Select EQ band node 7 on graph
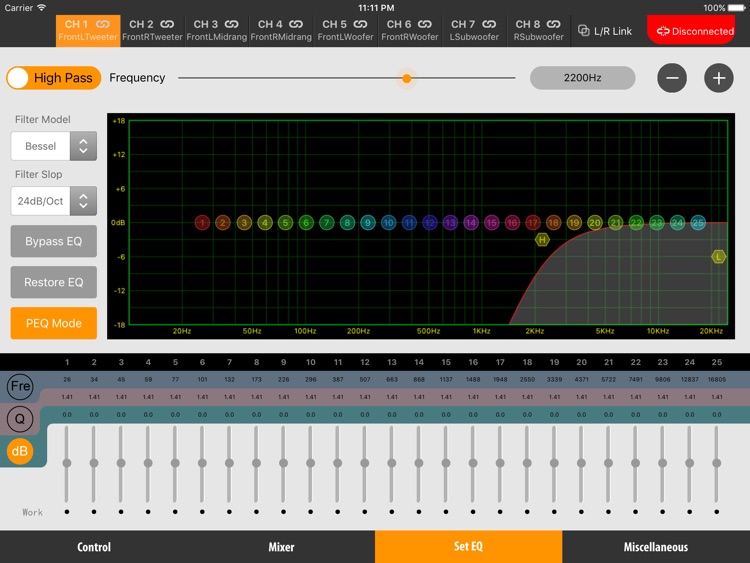The height and width of the screenshot is (563, 750). pyautogui.click(x=327, y=222)
